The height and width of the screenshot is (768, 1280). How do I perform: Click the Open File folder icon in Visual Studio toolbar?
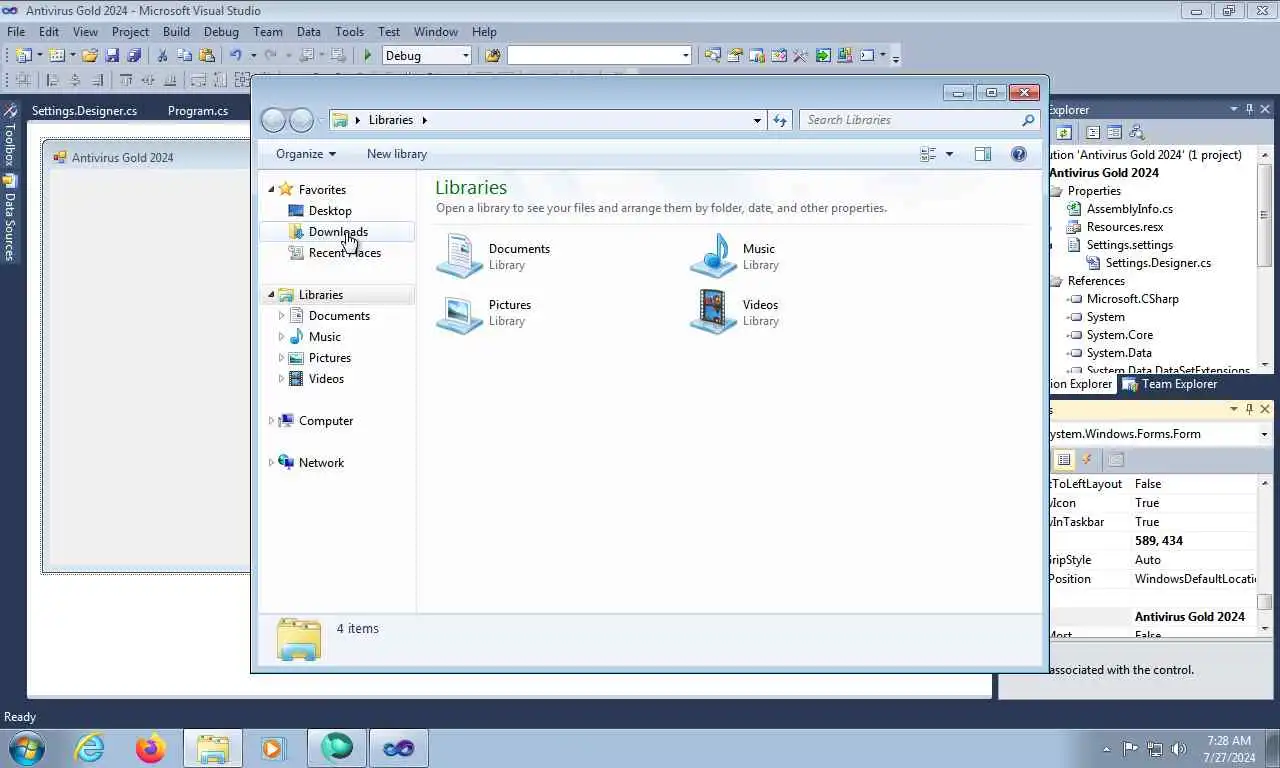pyautogui.click(x=90, y=55)
